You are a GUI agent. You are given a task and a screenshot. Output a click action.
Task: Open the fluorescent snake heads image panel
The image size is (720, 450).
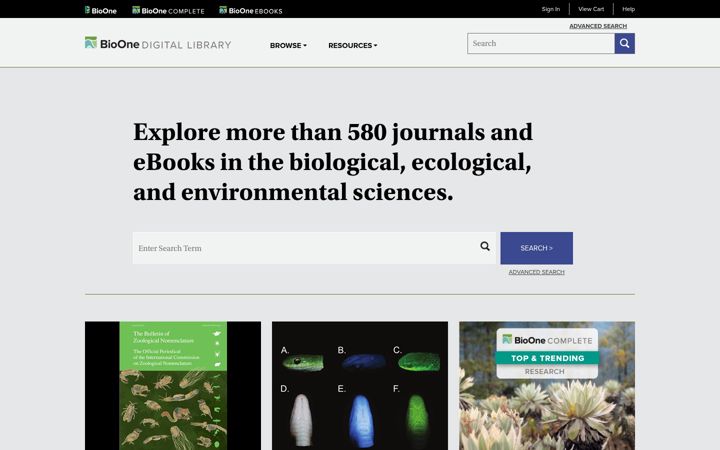[x=360, y=386]
